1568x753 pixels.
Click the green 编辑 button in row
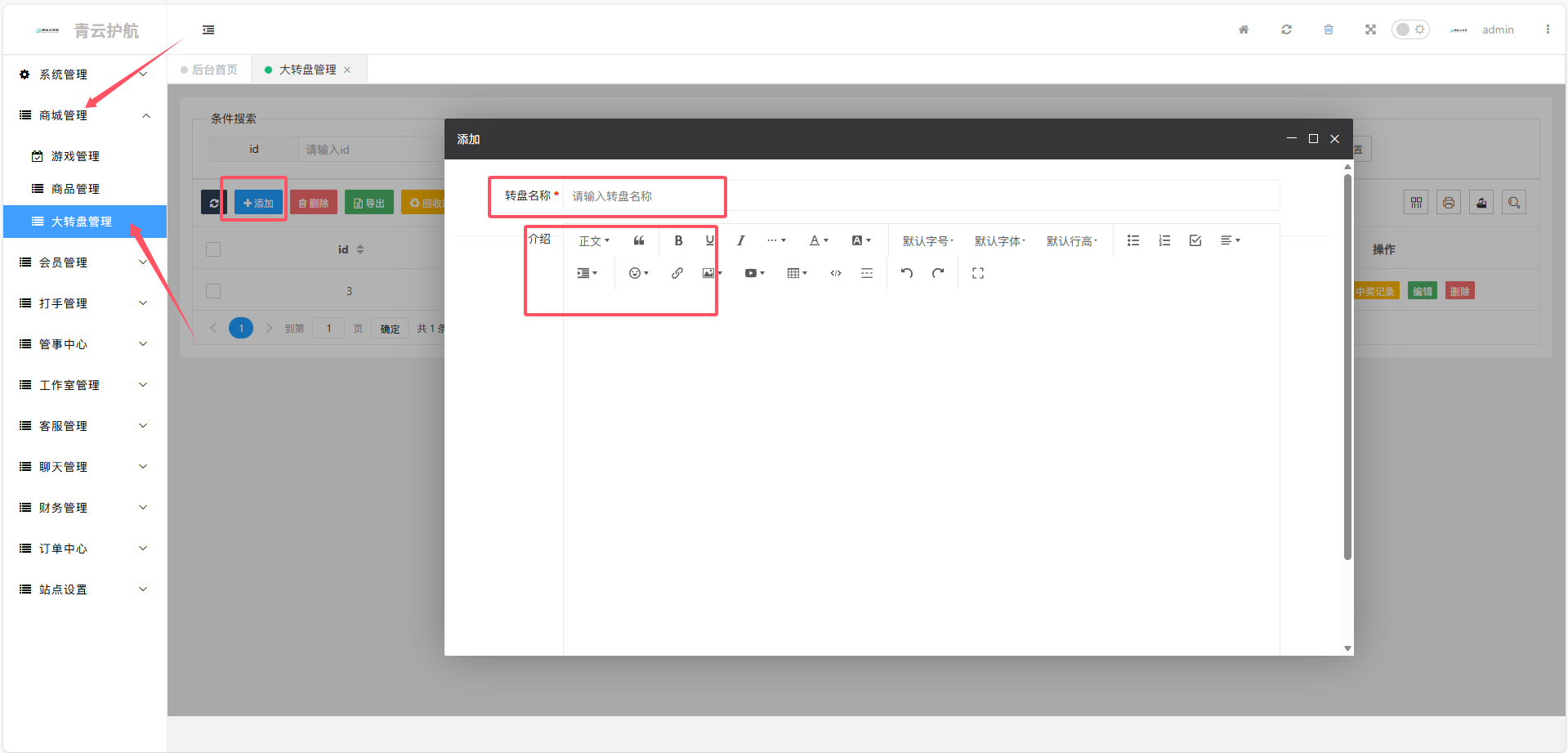click(x=1422, y=291)
